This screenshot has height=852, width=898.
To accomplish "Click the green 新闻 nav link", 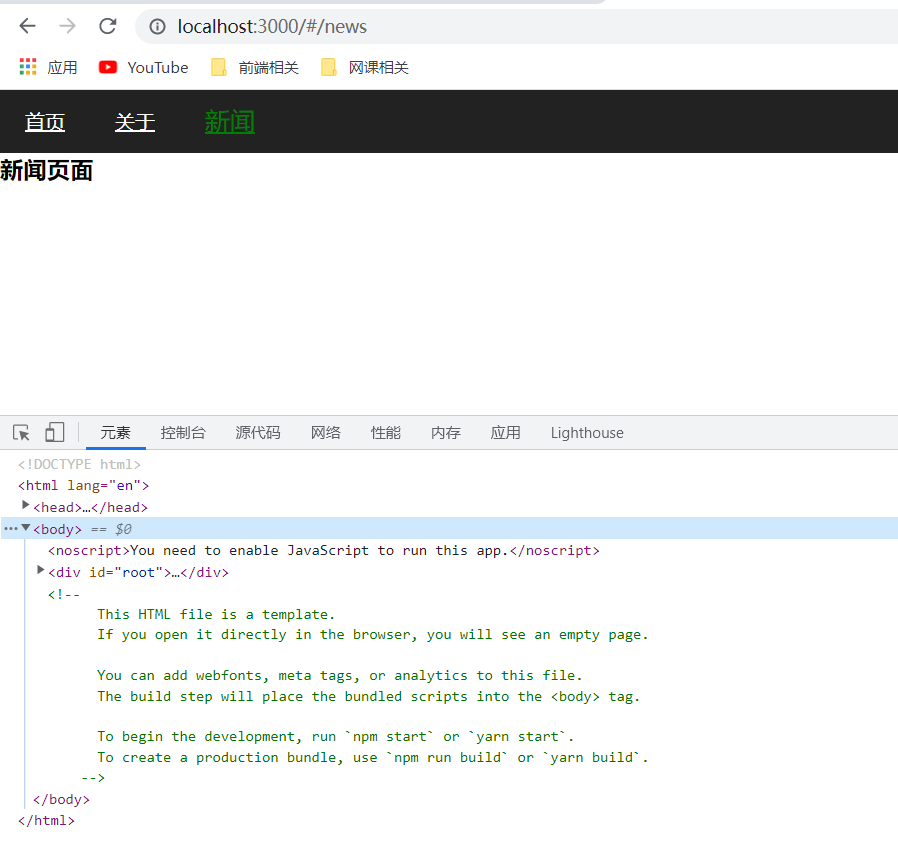I will tap(230, 122).
